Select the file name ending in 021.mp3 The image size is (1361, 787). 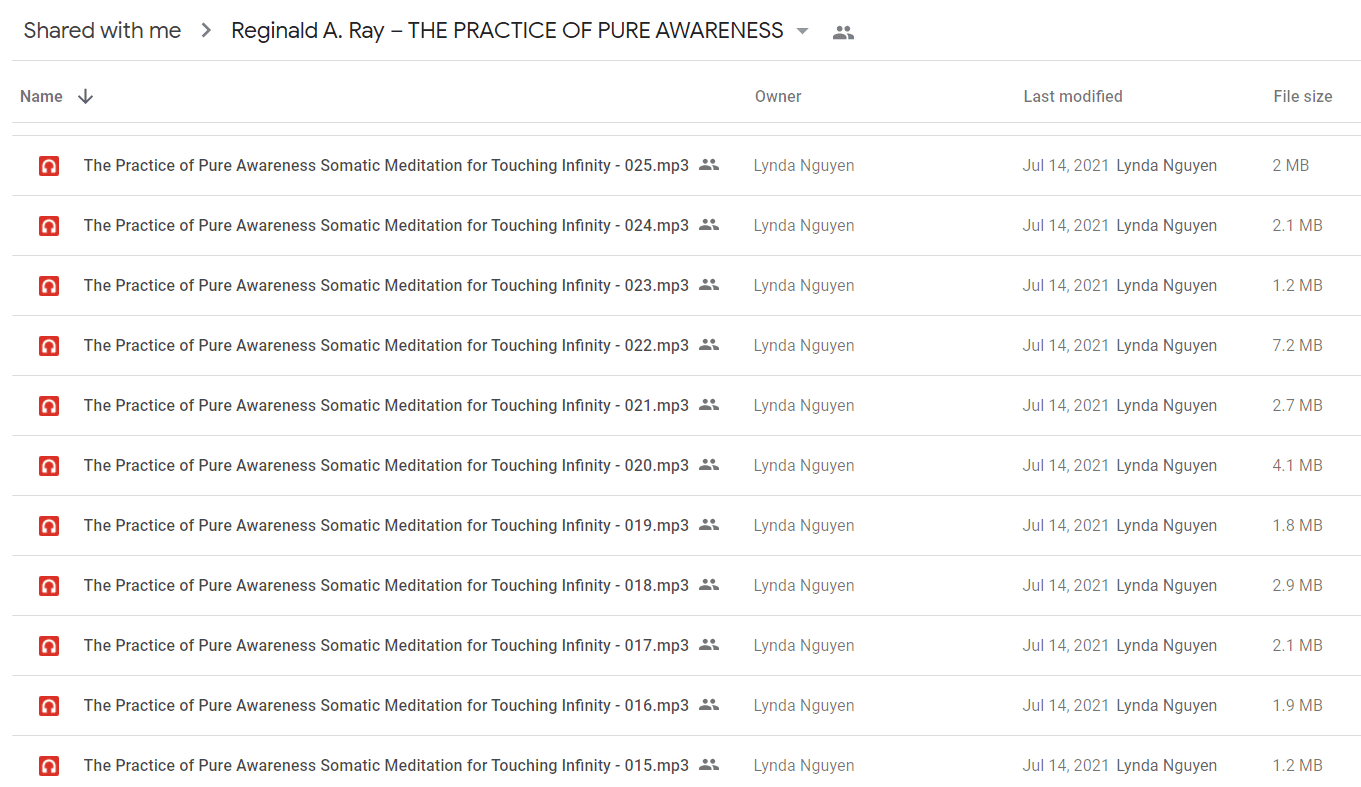[386, 406]
